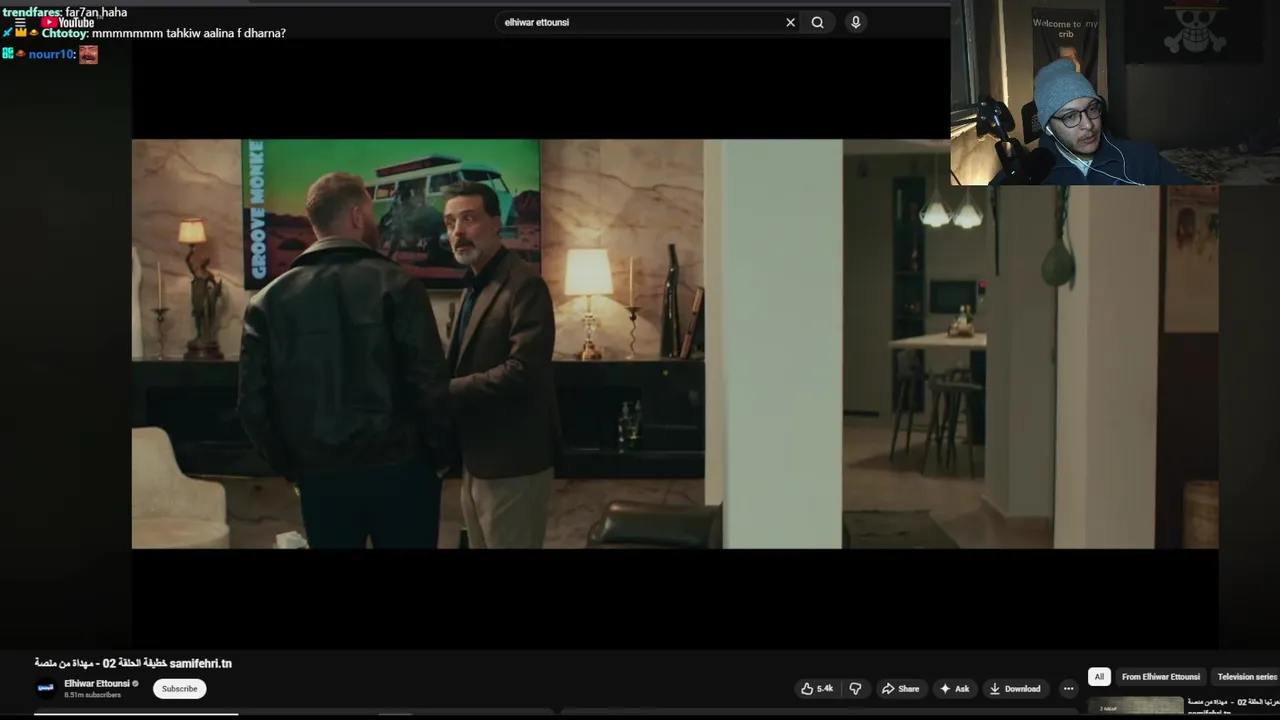Open Elhiwar Ettounsi channel avatar
This screenshot has height=720, width=1280.
45,688
